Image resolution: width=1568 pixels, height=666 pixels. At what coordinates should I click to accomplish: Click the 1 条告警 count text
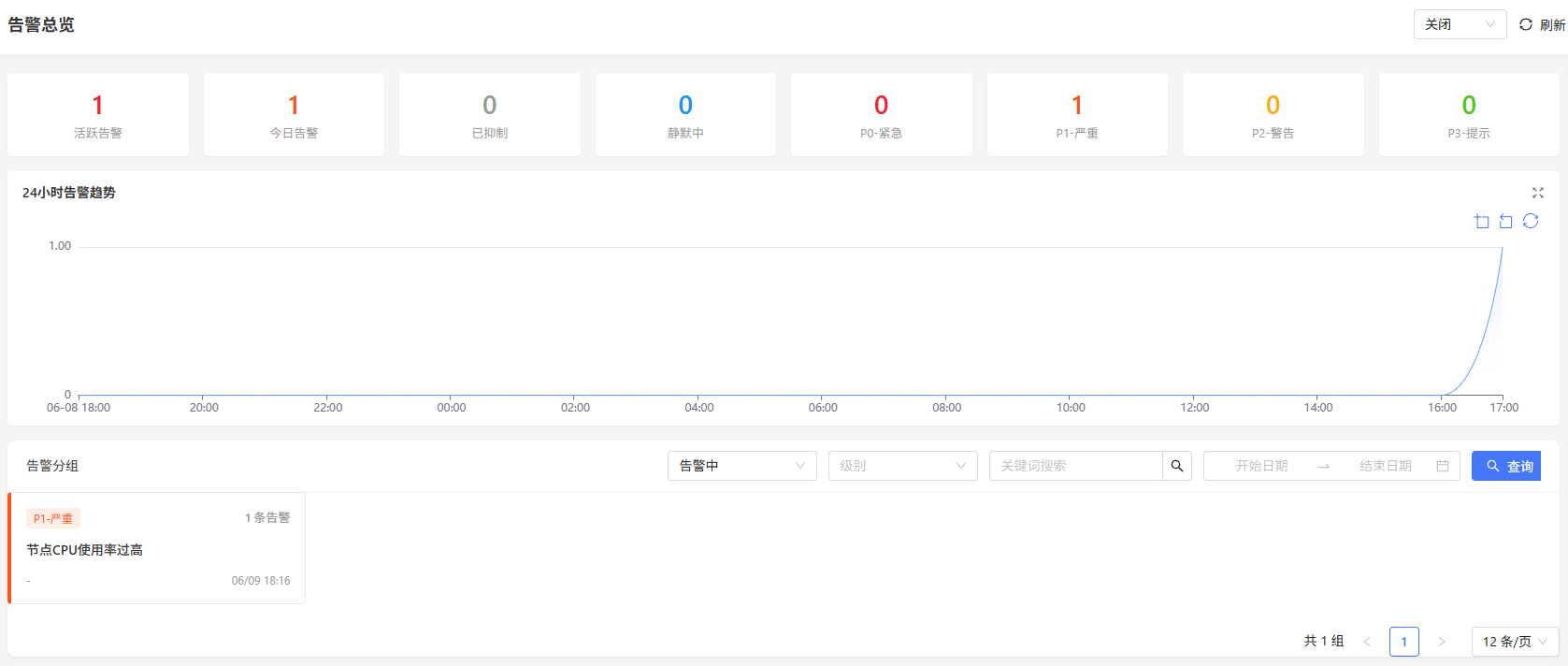[267, 517]
